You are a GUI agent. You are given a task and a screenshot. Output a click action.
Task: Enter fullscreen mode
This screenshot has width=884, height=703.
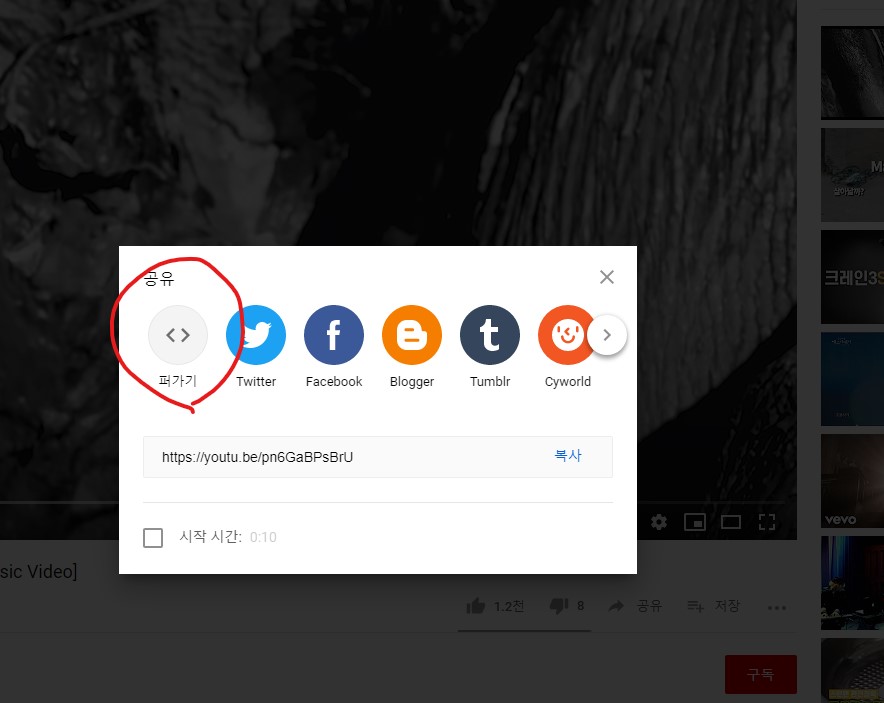pos(767,522)
